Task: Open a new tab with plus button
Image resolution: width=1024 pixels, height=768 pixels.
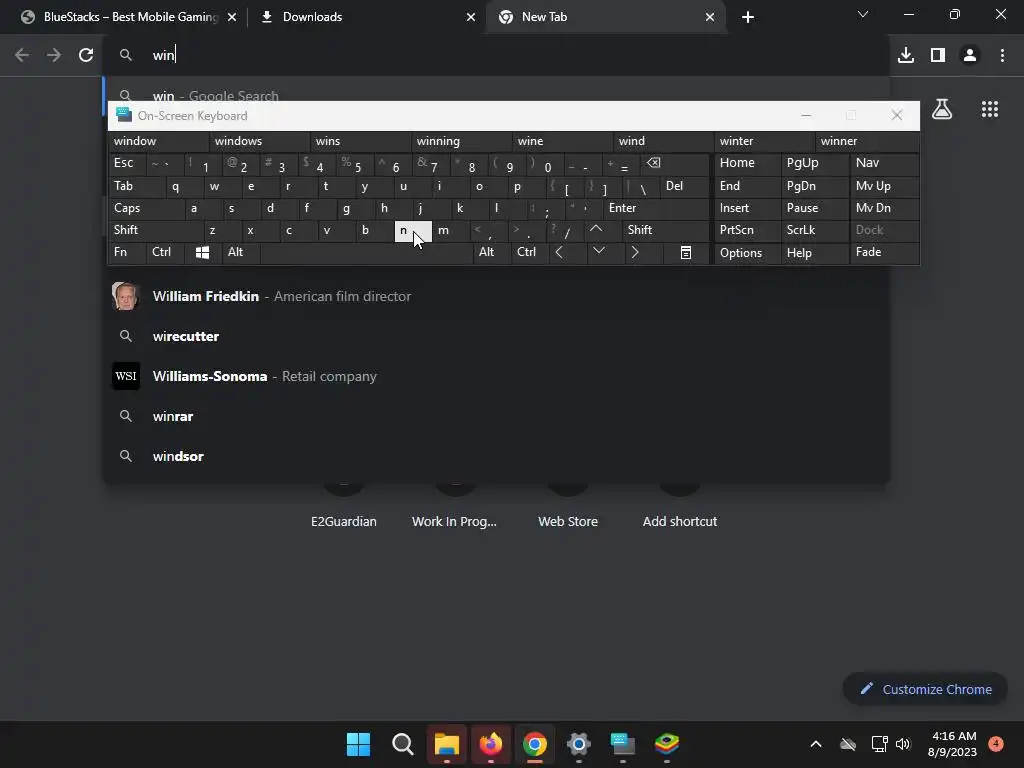Action: coord(748,17)
